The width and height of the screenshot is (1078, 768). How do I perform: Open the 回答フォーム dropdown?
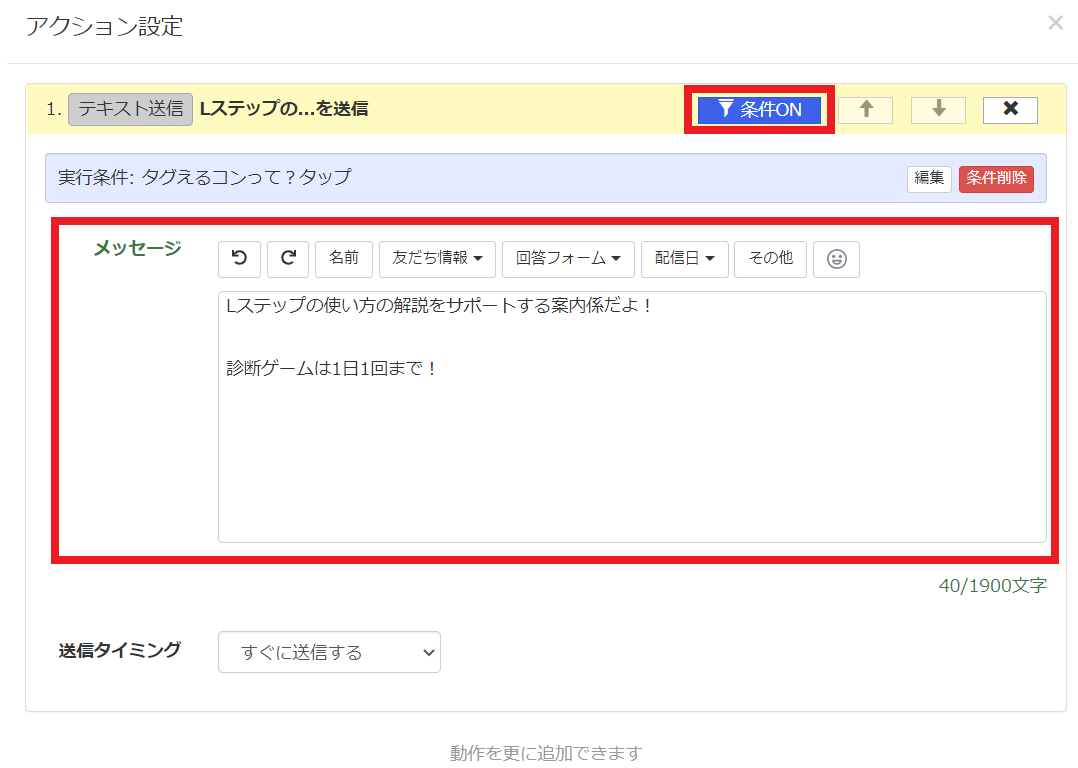568,259
